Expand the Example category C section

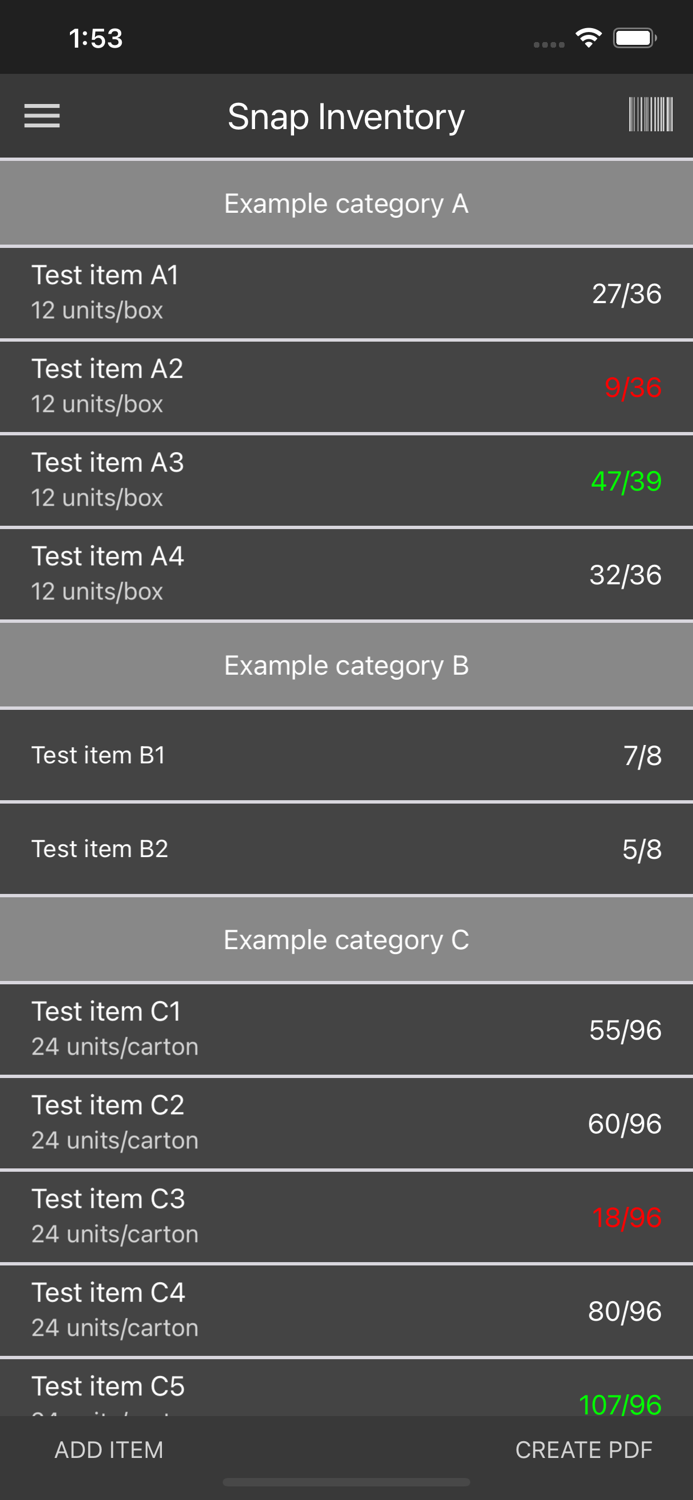(x=346, y=939)
